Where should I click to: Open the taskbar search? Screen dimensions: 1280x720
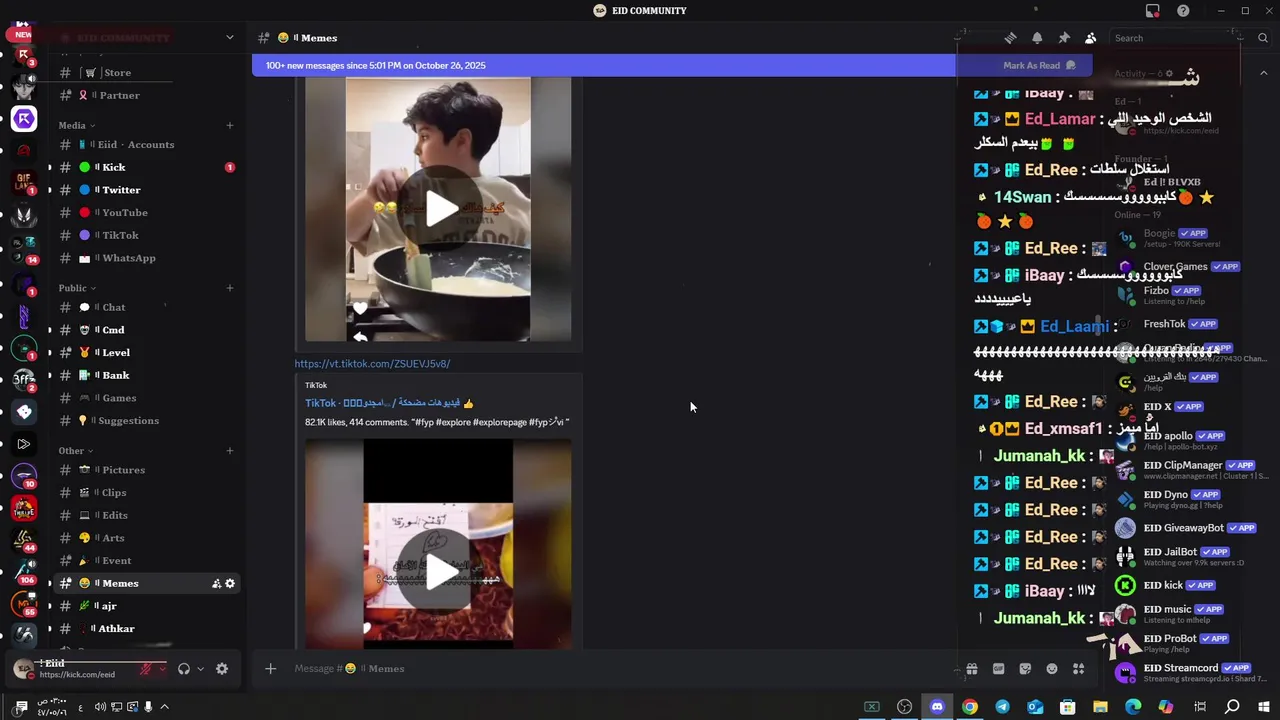pos(1232,707)
